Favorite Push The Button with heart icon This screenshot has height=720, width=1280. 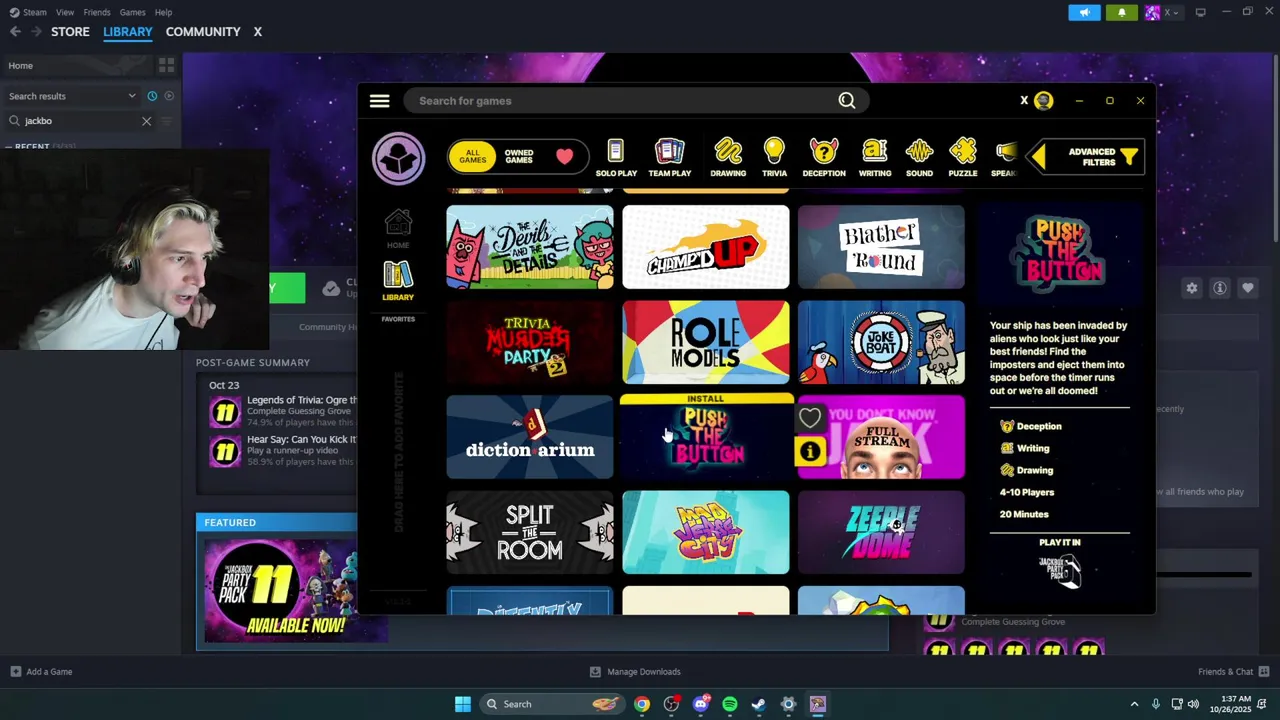(810, 418)
